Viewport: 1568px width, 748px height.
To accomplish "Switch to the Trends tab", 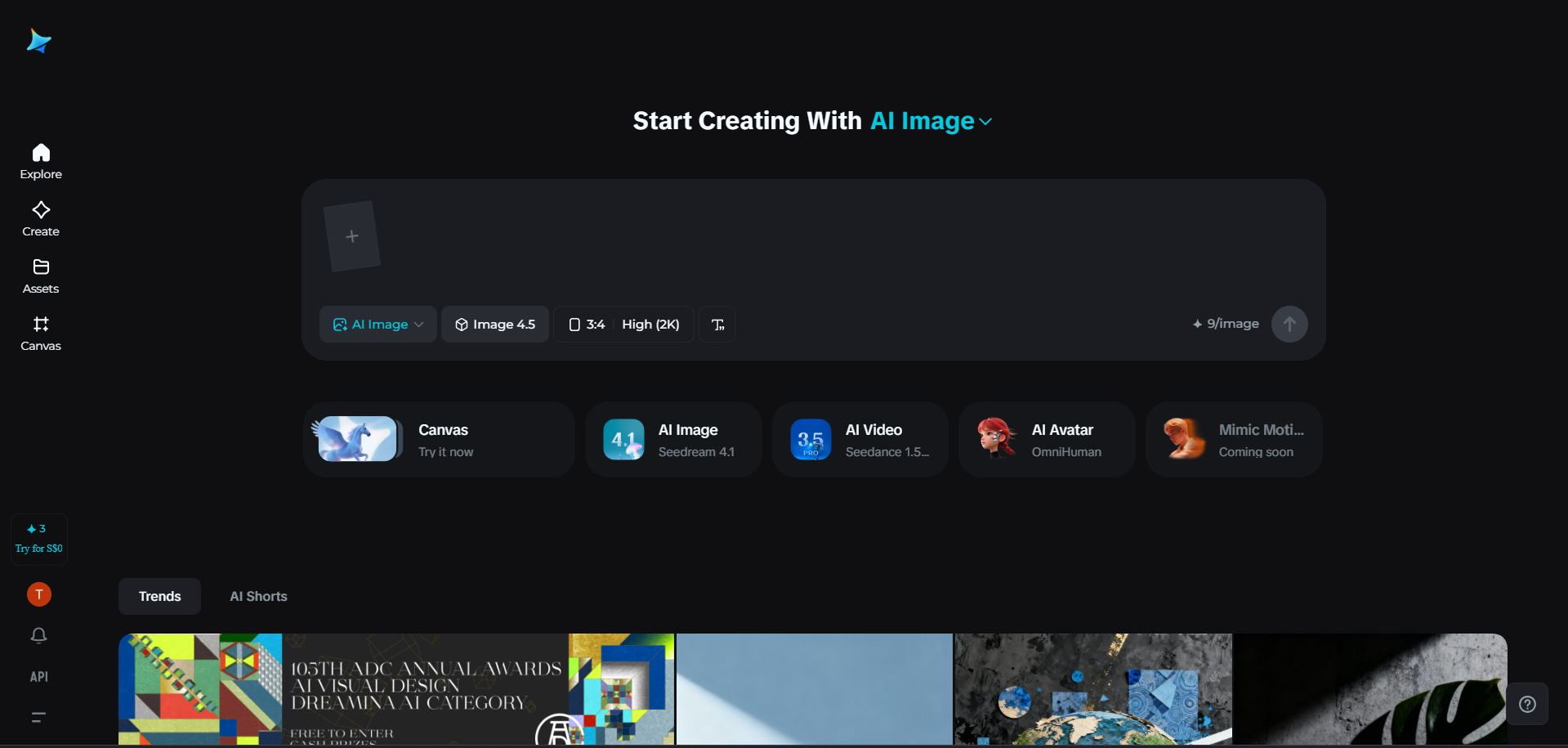I will pos(159,597).
